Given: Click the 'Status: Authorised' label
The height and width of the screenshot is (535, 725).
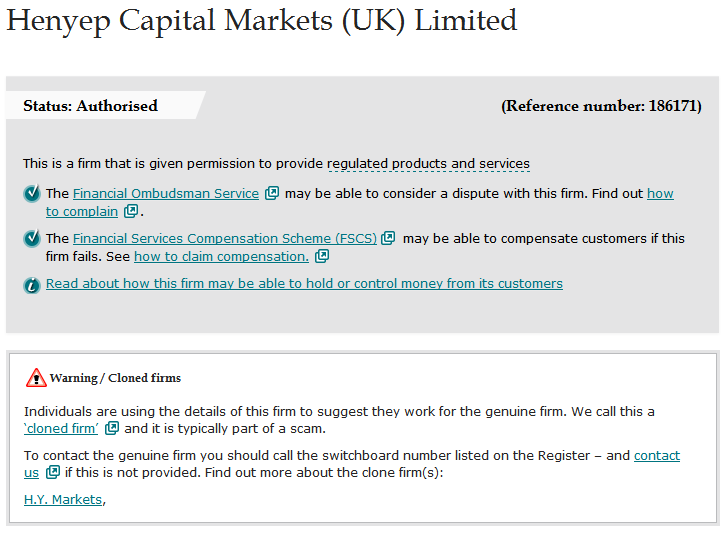Looking at the screenshot, I should tap(91, 105).
